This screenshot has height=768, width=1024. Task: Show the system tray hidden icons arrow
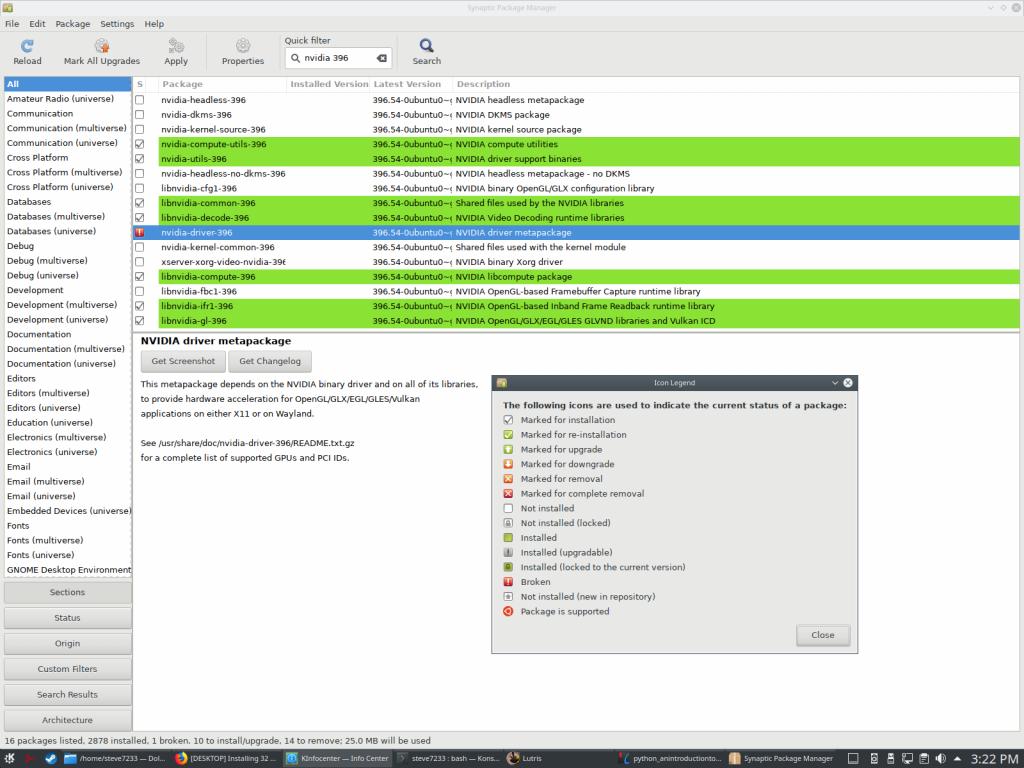[958, 758]
